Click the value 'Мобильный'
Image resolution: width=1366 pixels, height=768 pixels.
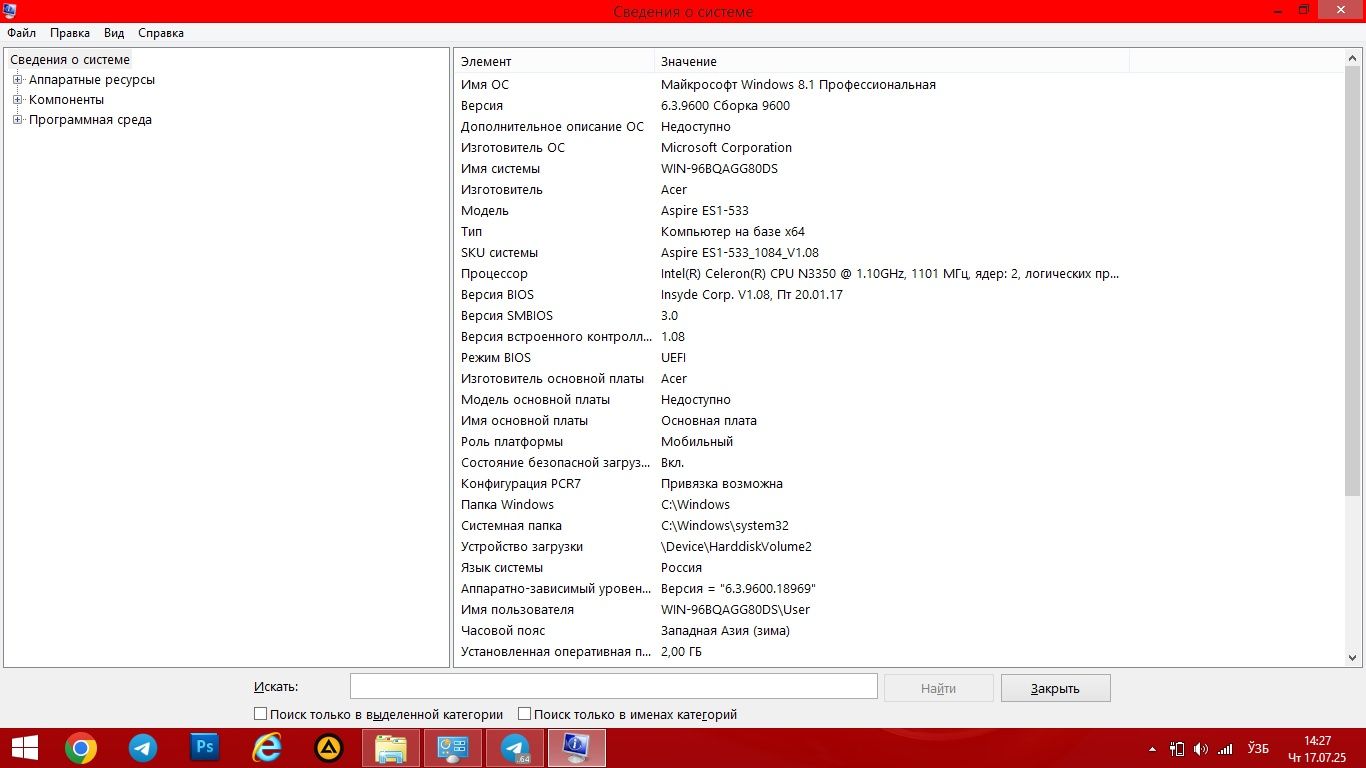[697, 442]
